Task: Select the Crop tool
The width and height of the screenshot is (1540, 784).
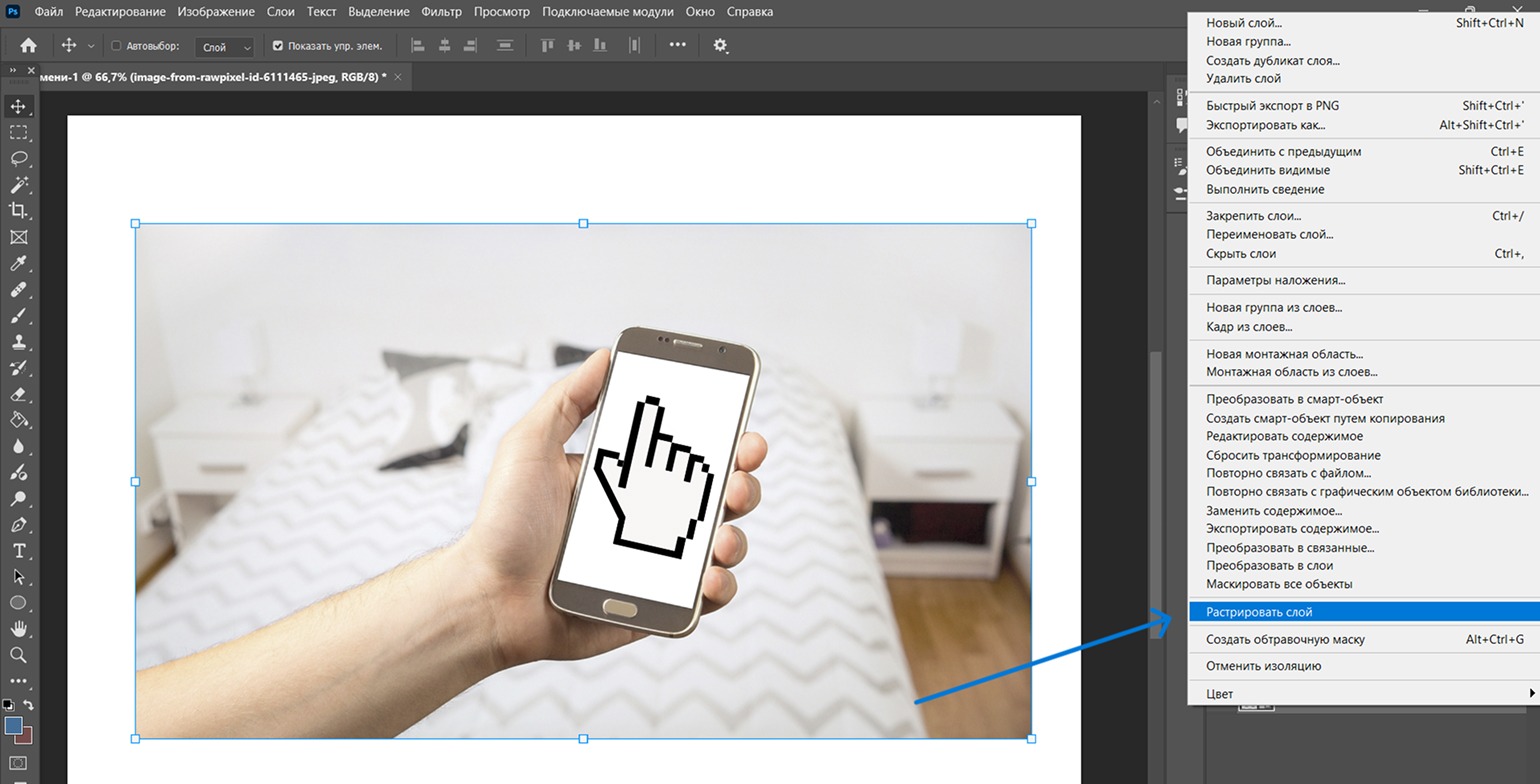Action: [x=18, y=211]
